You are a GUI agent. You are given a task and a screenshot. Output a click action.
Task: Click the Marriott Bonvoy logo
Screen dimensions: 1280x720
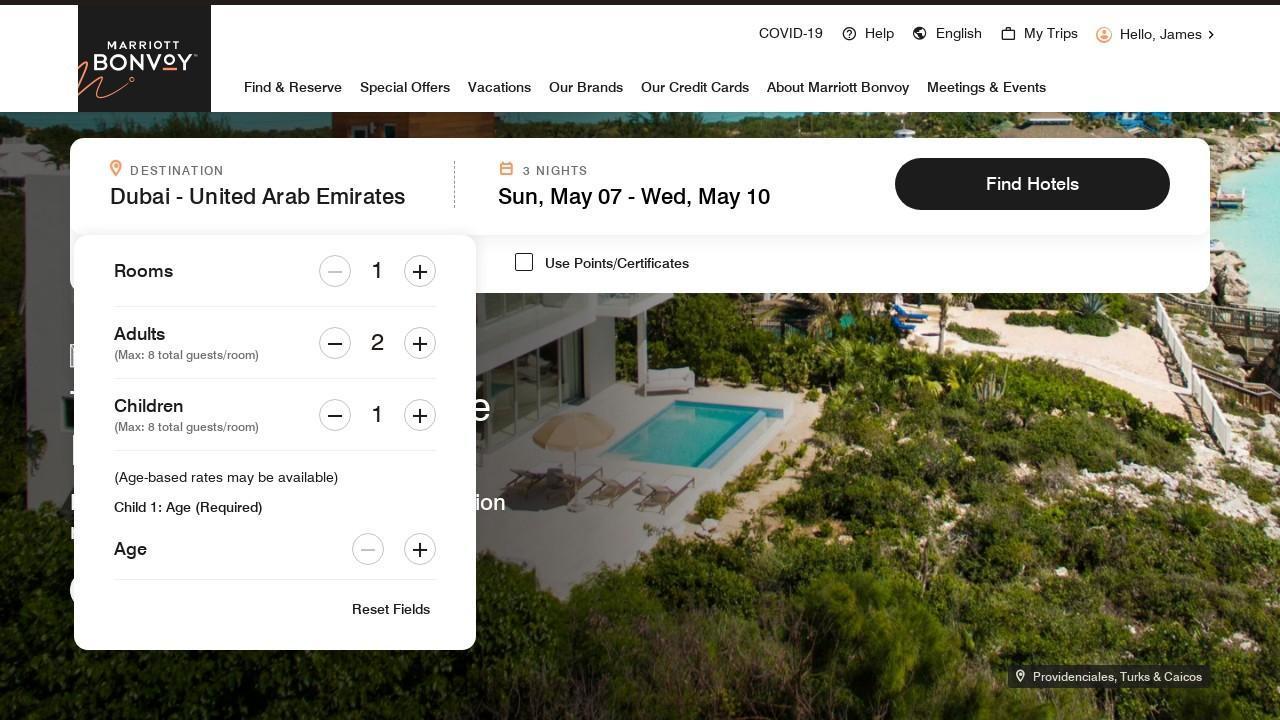coord(144,59)
